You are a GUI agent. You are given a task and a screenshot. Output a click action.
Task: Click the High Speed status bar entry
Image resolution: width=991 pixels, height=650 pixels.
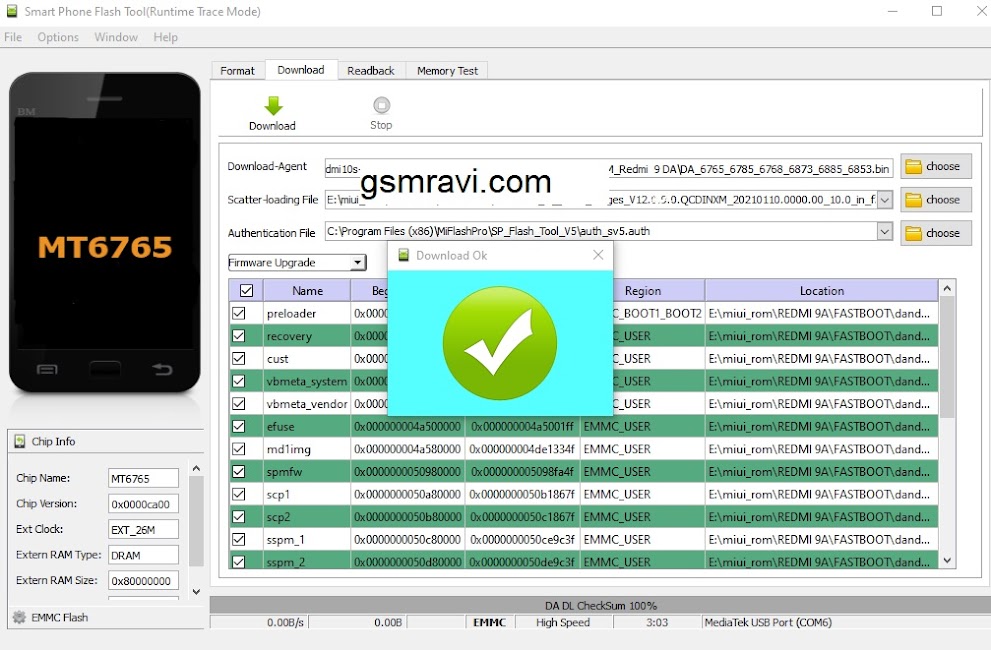tap(562, 622)
